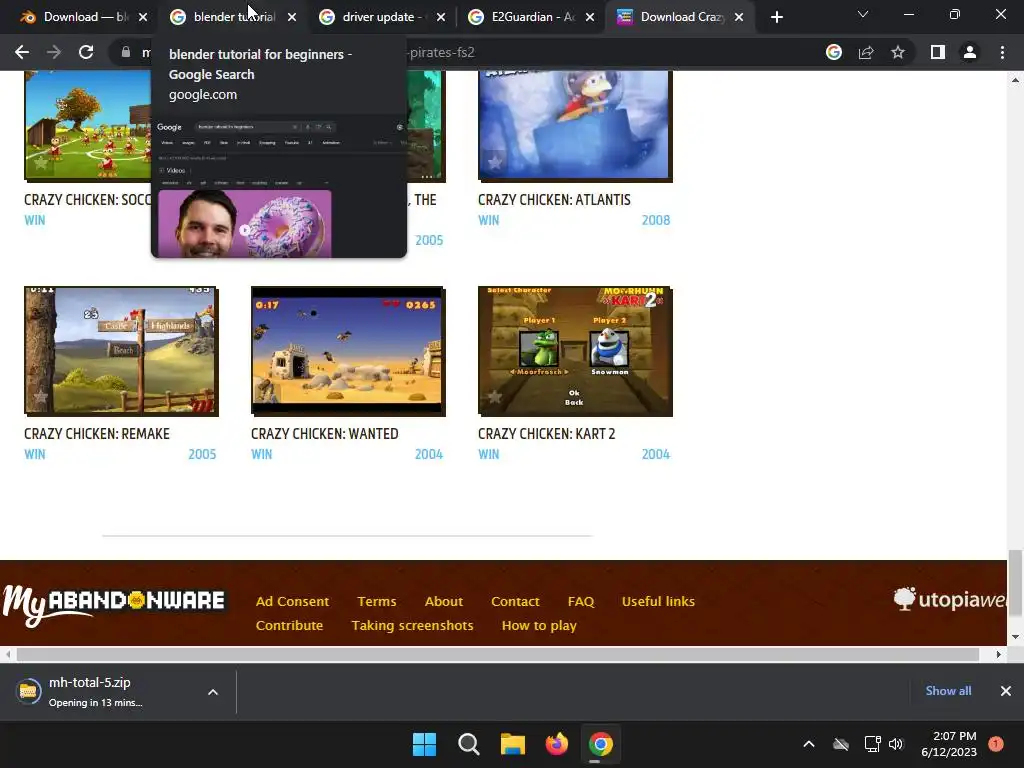Open the How to play footer link

pos(539,626)
